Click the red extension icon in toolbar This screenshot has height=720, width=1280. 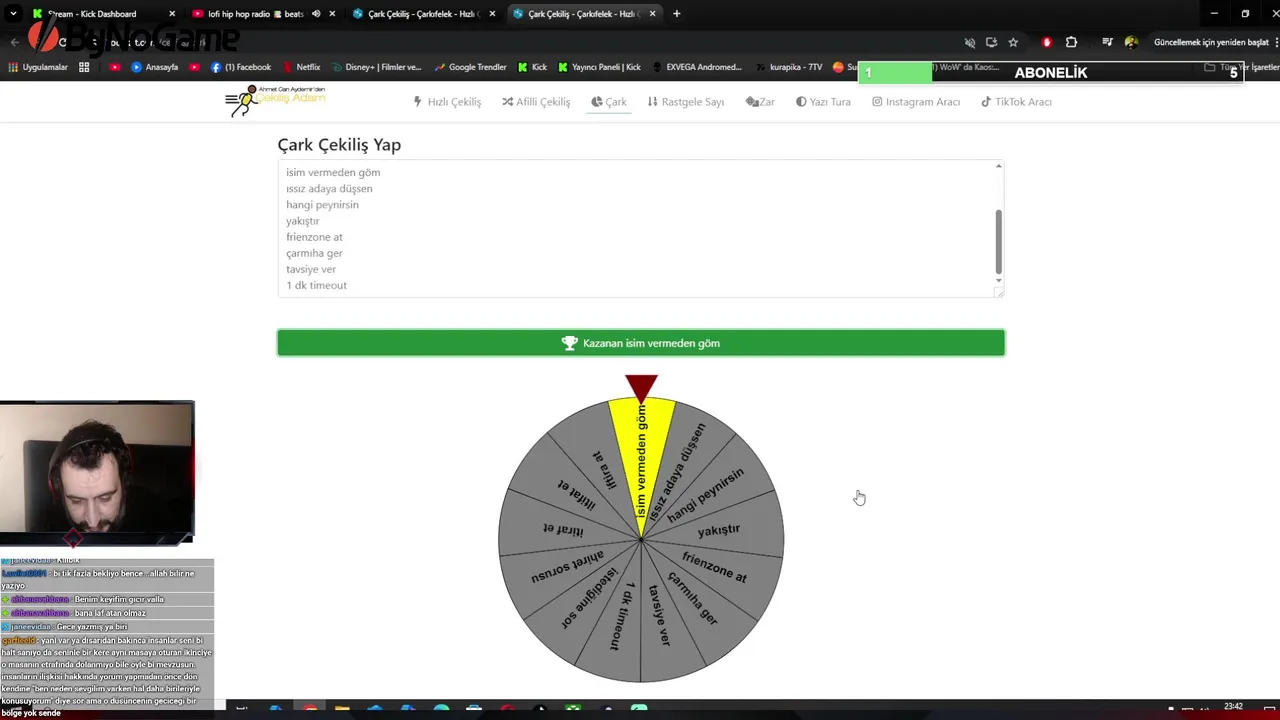coord(1047,42)
